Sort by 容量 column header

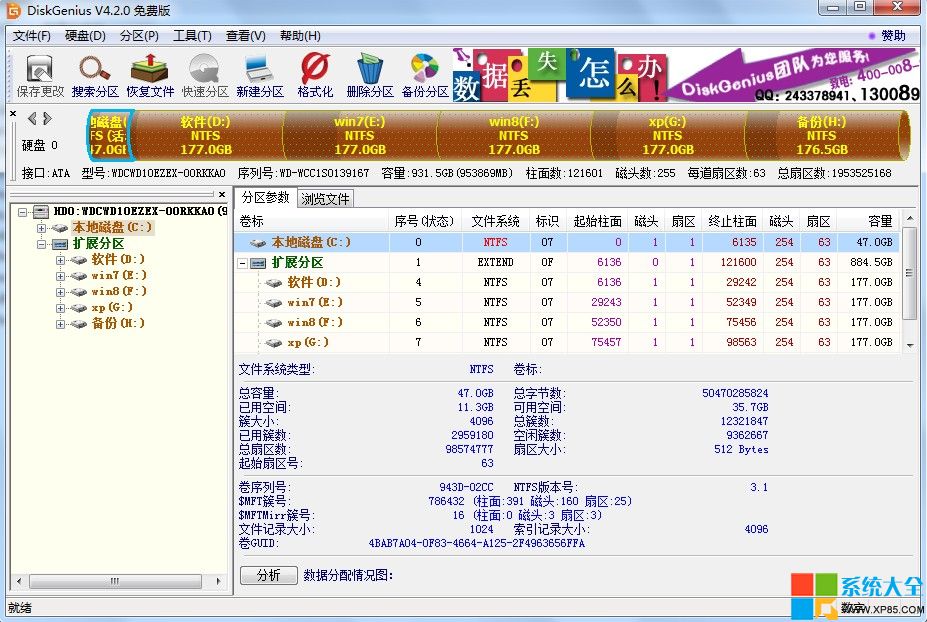[868, 221]
